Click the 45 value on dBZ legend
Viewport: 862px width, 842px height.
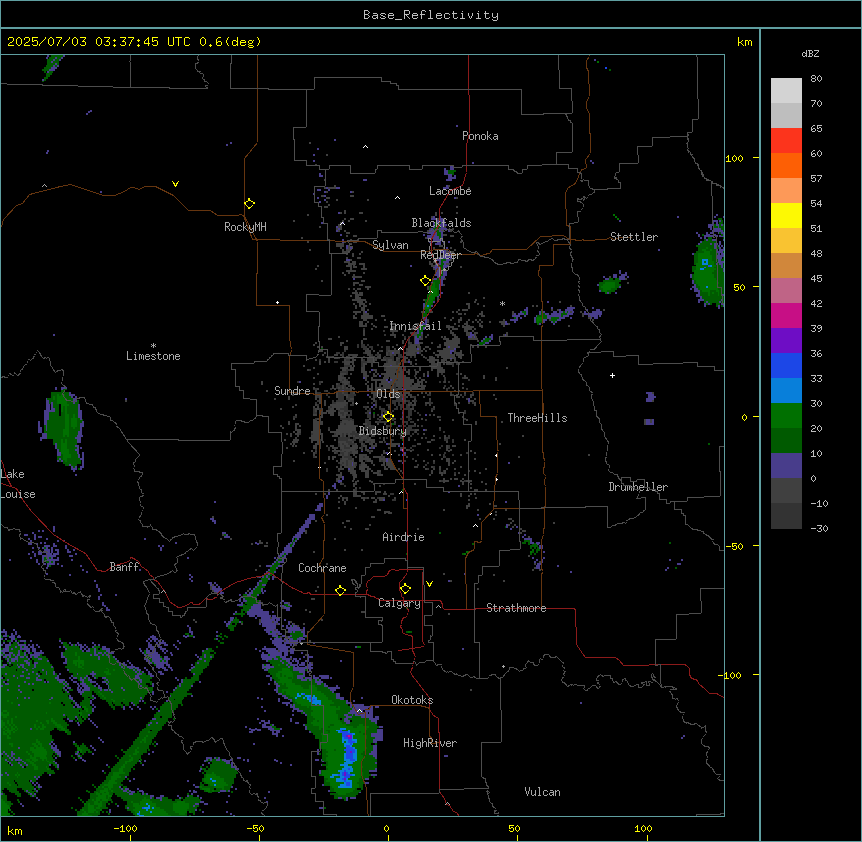coord(816,279)
